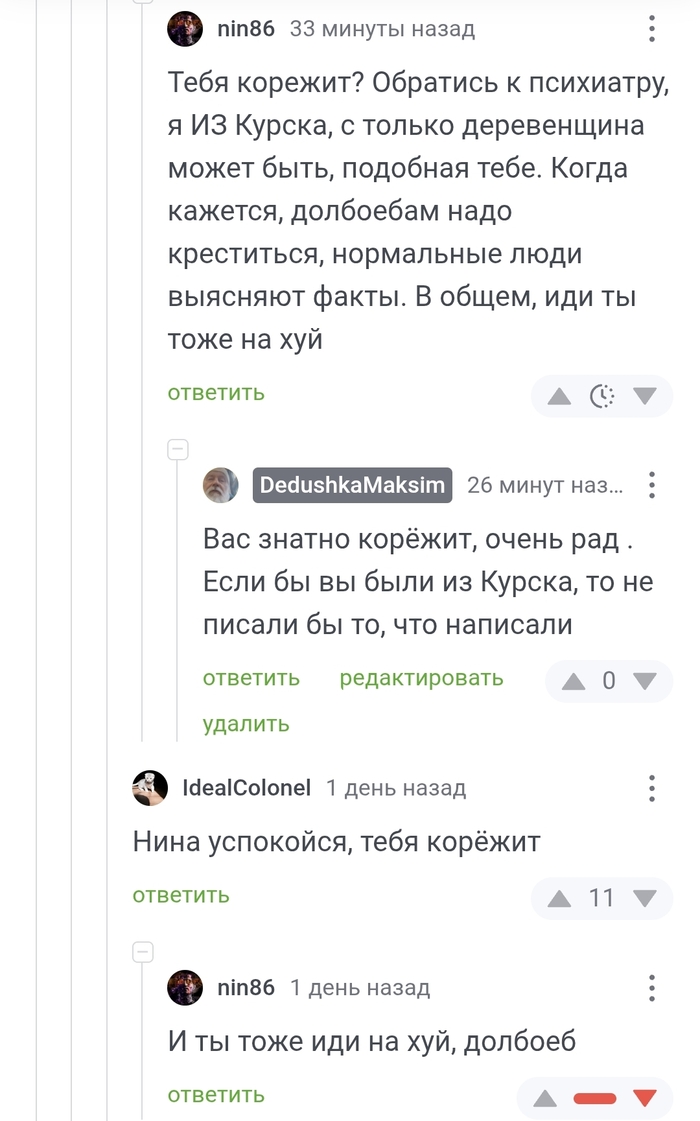Viewport: 700px width, 1121px height.
Task: Click "редактировать" on DedushkaMaksim's comment
Action: [x=421, y=678]
